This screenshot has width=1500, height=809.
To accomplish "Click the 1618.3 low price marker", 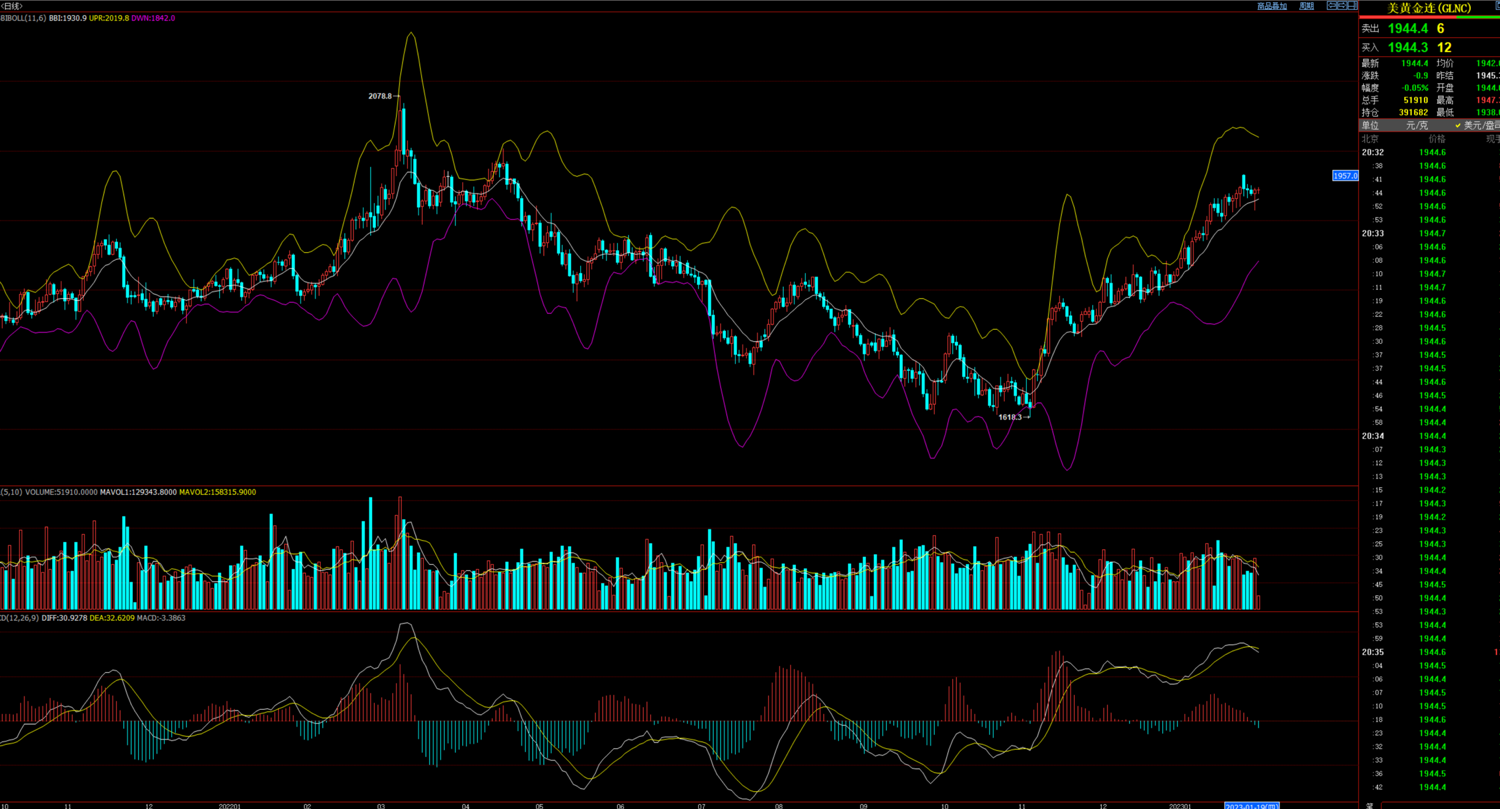I will pos(1010,417).
